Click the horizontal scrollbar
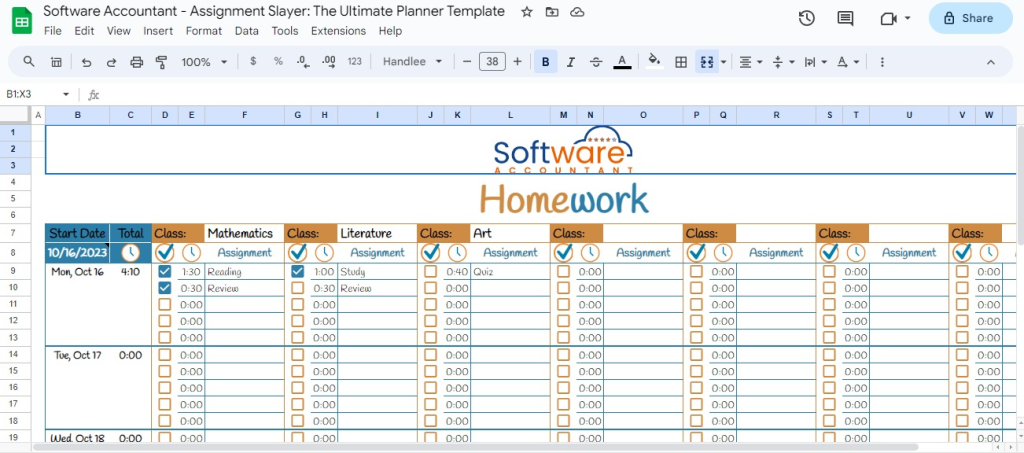The image size is (1024, 453). (x=475, y=447)
